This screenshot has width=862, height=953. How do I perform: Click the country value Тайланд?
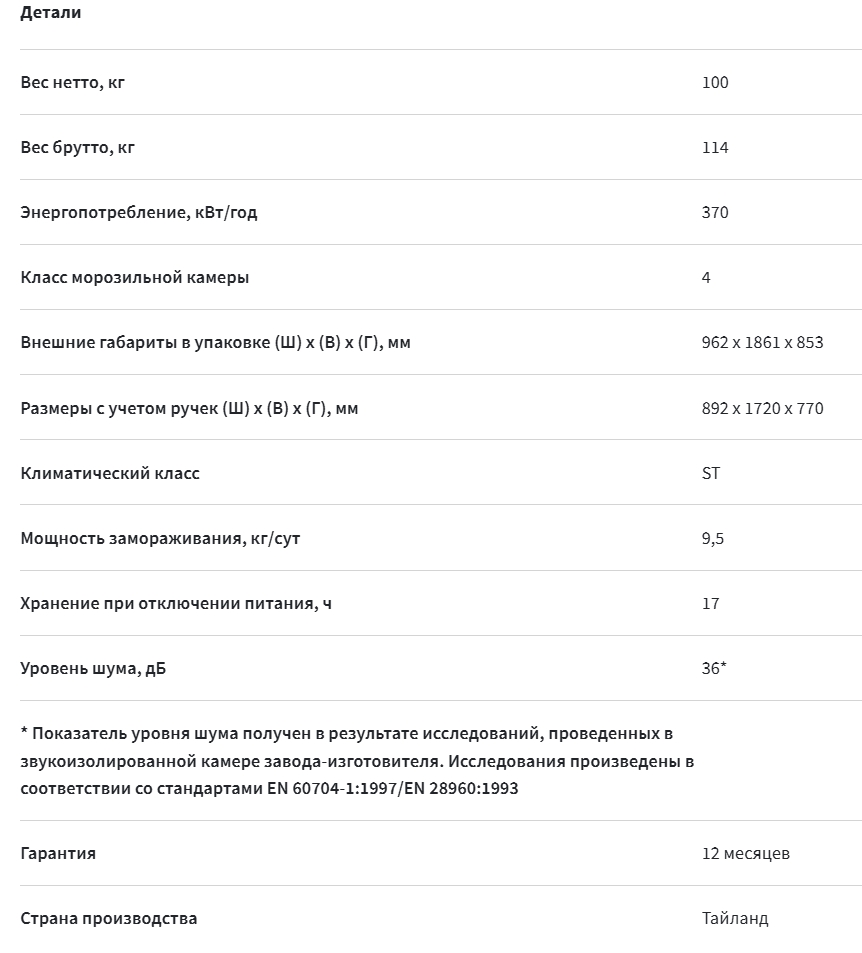pos(735,918)
